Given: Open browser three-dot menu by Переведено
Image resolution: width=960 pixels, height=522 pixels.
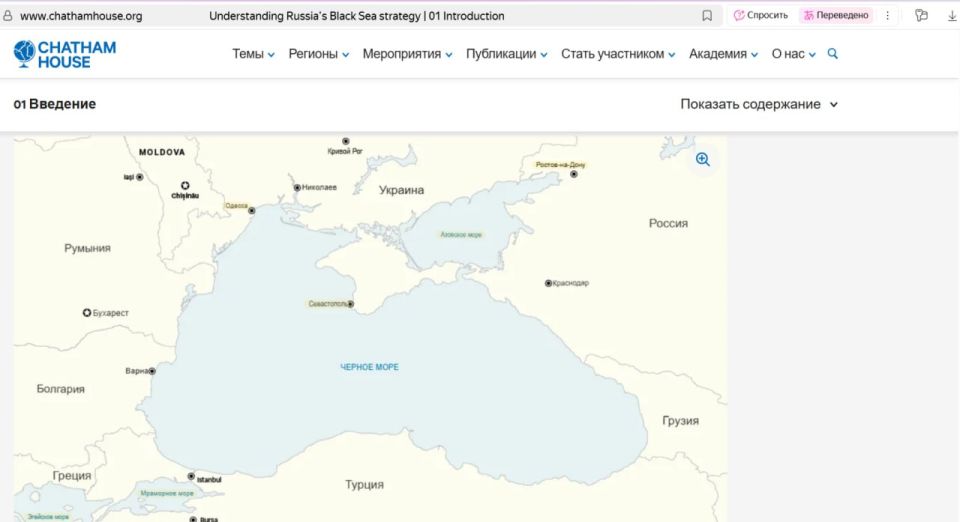Looking at the screenshot, I should [x=888, y=16].
